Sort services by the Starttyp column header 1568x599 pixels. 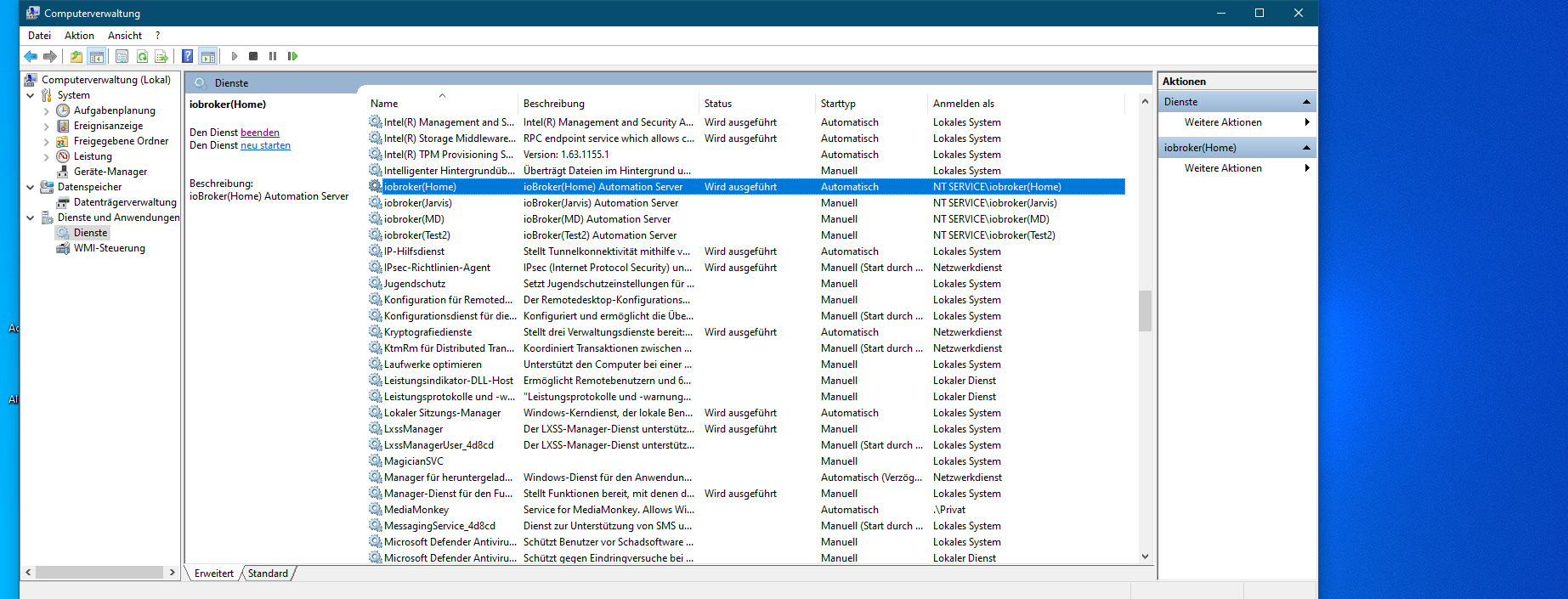[838, 104]
